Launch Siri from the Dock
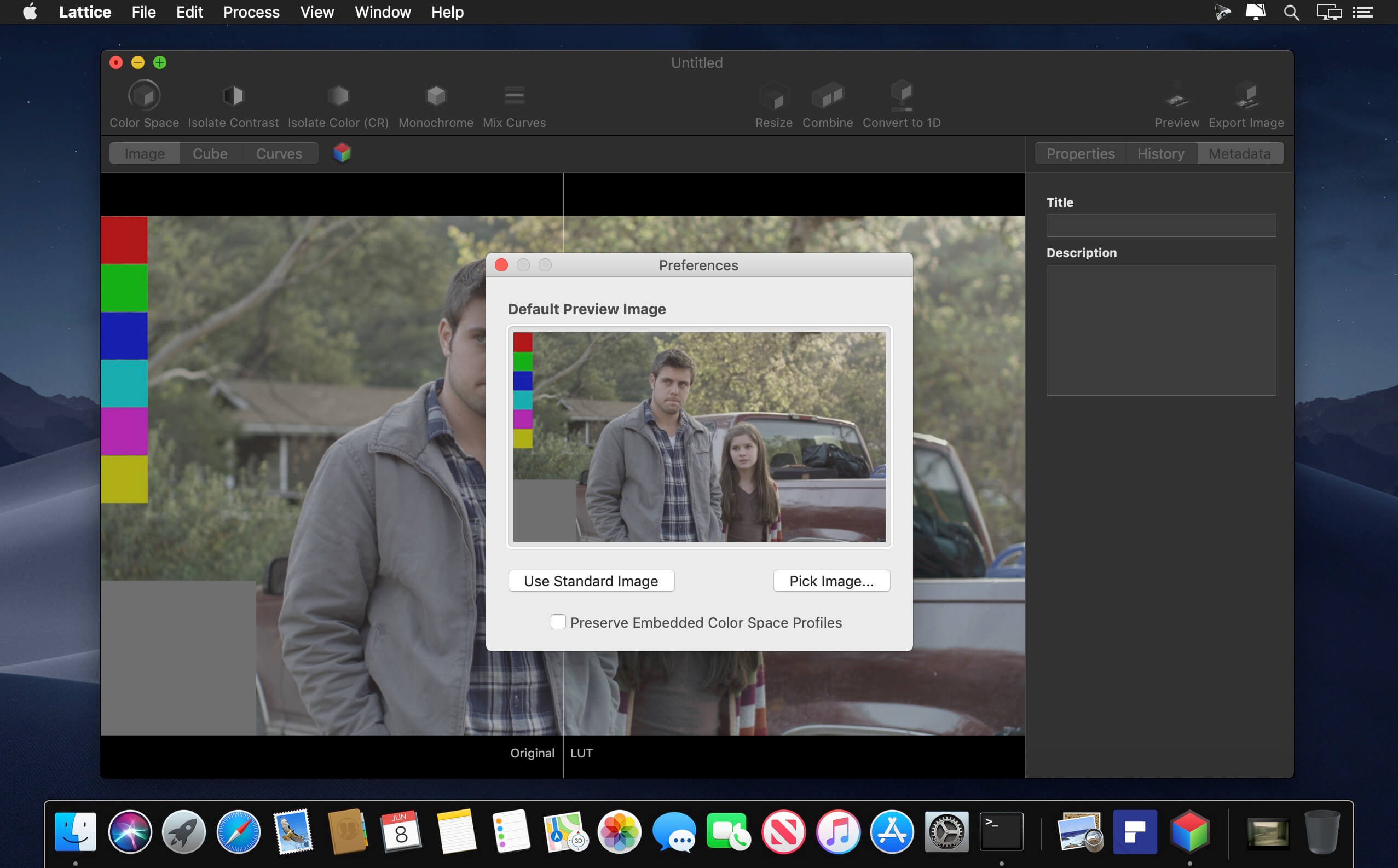Image resolution: width=1398 pixels, height=868 pixels. pyautogui.click(x=130, y=831)
